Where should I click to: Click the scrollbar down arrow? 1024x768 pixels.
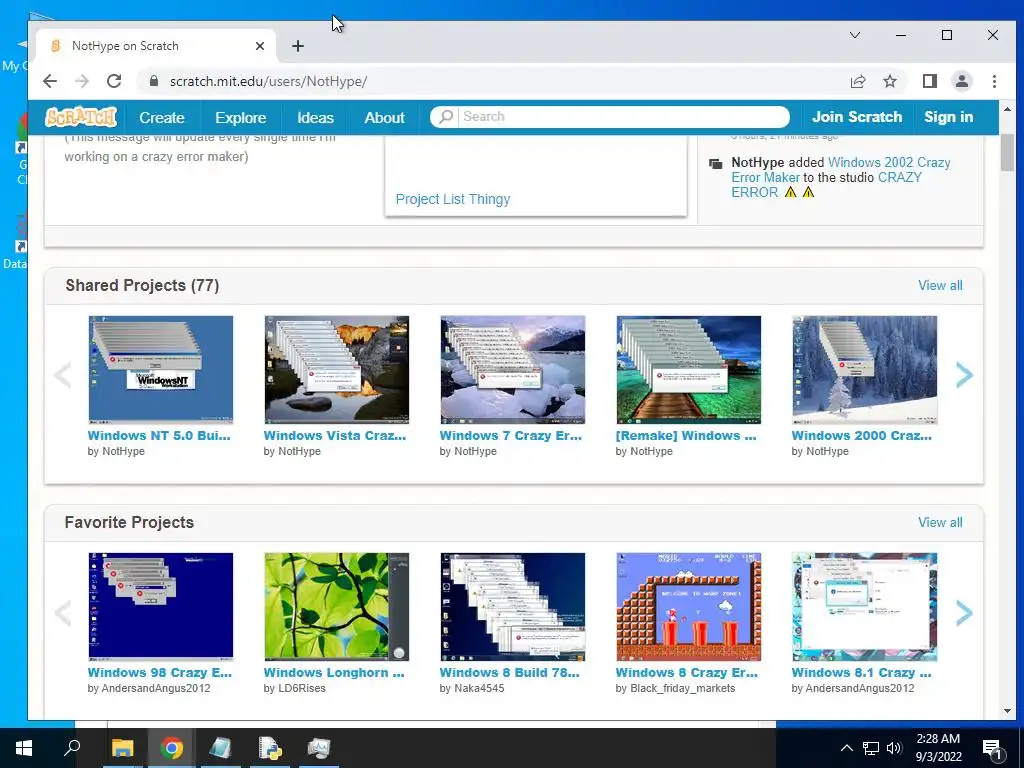tap(1006, 711)
